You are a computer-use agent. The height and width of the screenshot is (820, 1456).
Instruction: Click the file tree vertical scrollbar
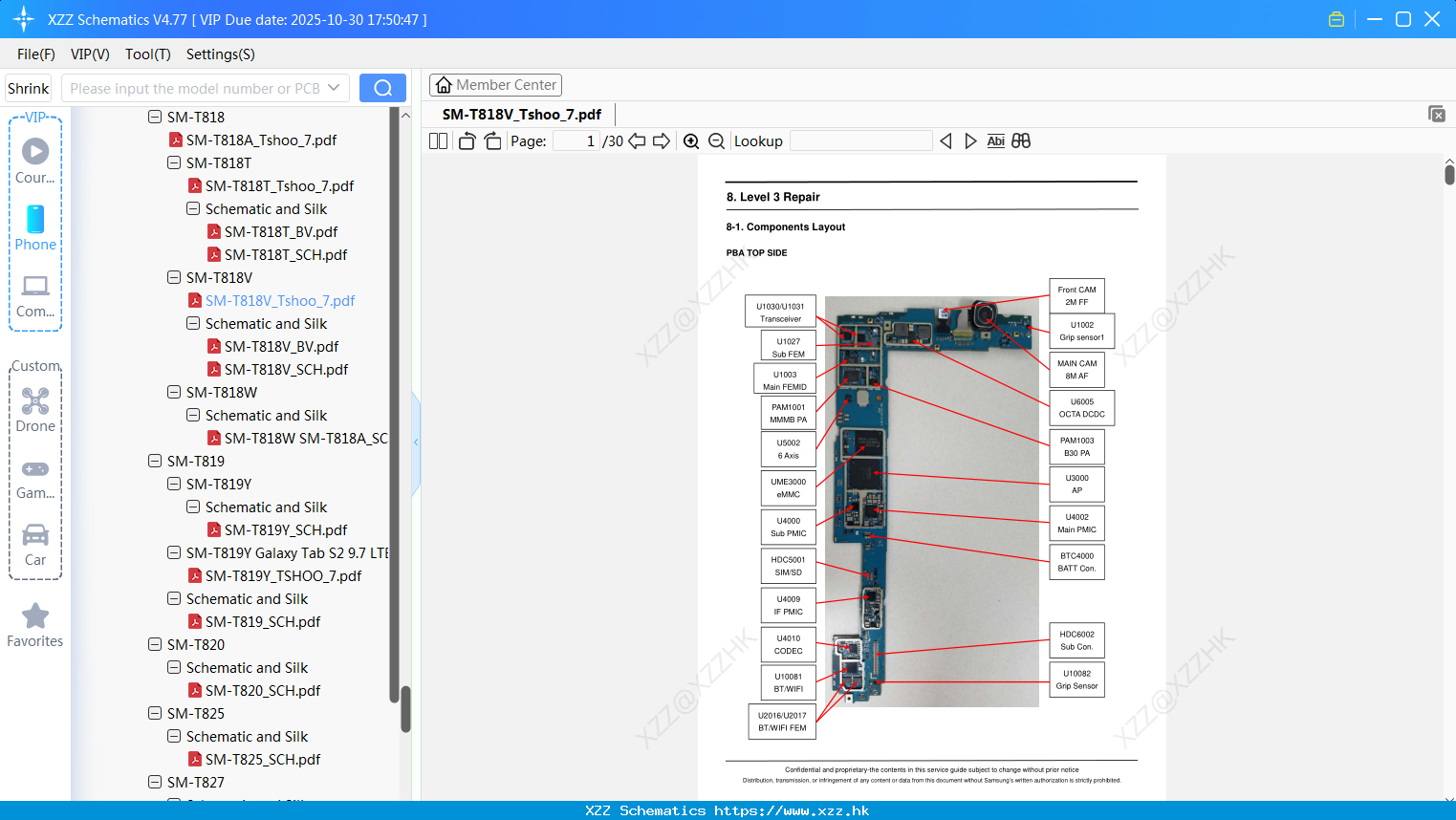click(405, 707)
